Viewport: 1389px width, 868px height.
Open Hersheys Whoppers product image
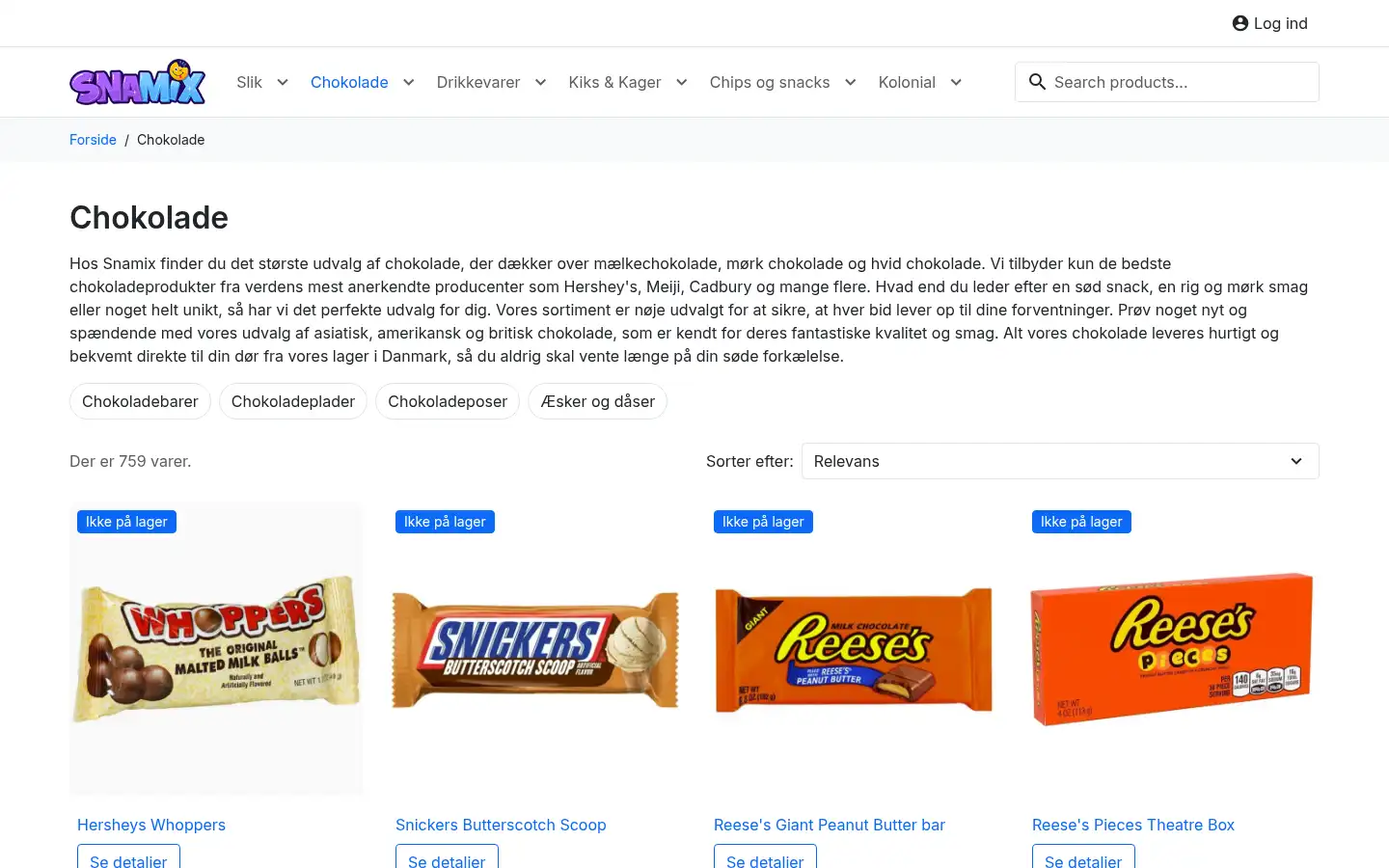(217, 648)
